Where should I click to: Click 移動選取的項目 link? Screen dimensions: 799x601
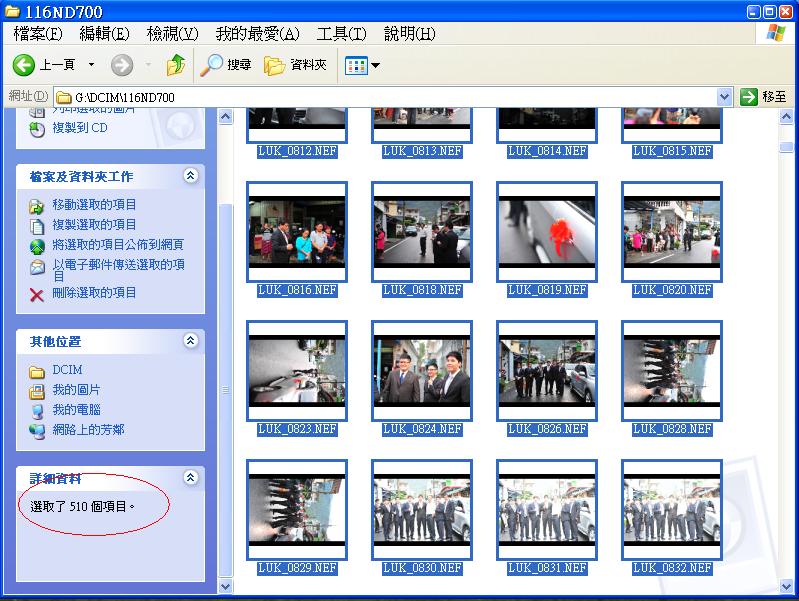click(x=94, y=205)
